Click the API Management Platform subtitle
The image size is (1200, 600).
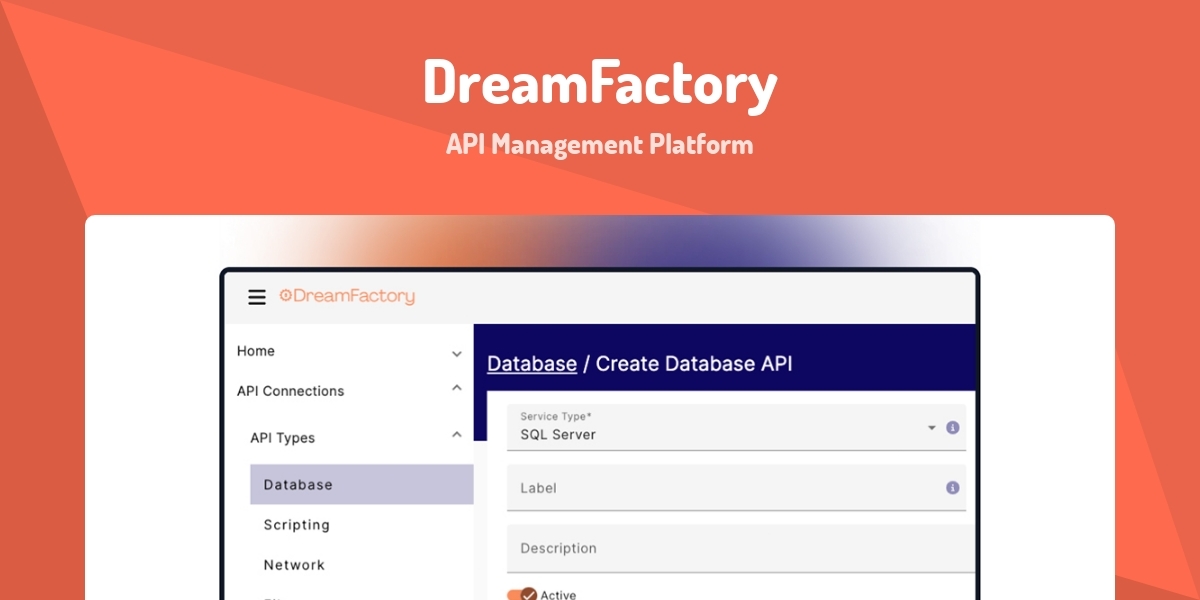click(x=600, y=144)
